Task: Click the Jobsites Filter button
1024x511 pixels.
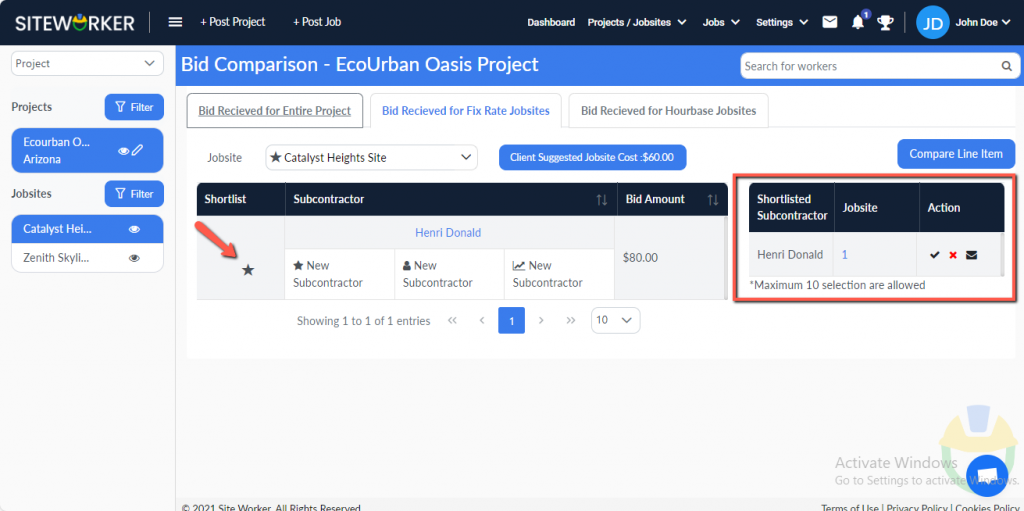Action: 135,194
